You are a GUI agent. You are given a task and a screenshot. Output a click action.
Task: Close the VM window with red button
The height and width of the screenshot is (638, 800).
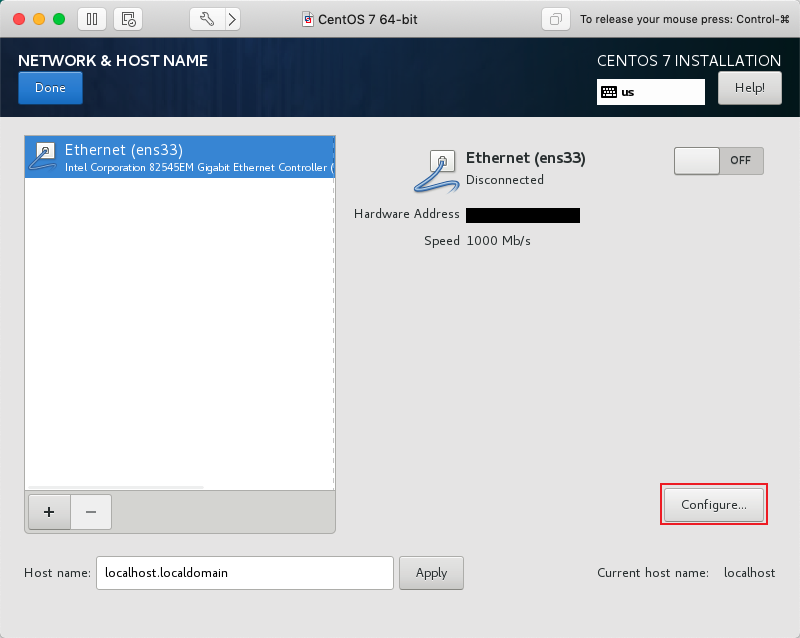tap(19, 19)
